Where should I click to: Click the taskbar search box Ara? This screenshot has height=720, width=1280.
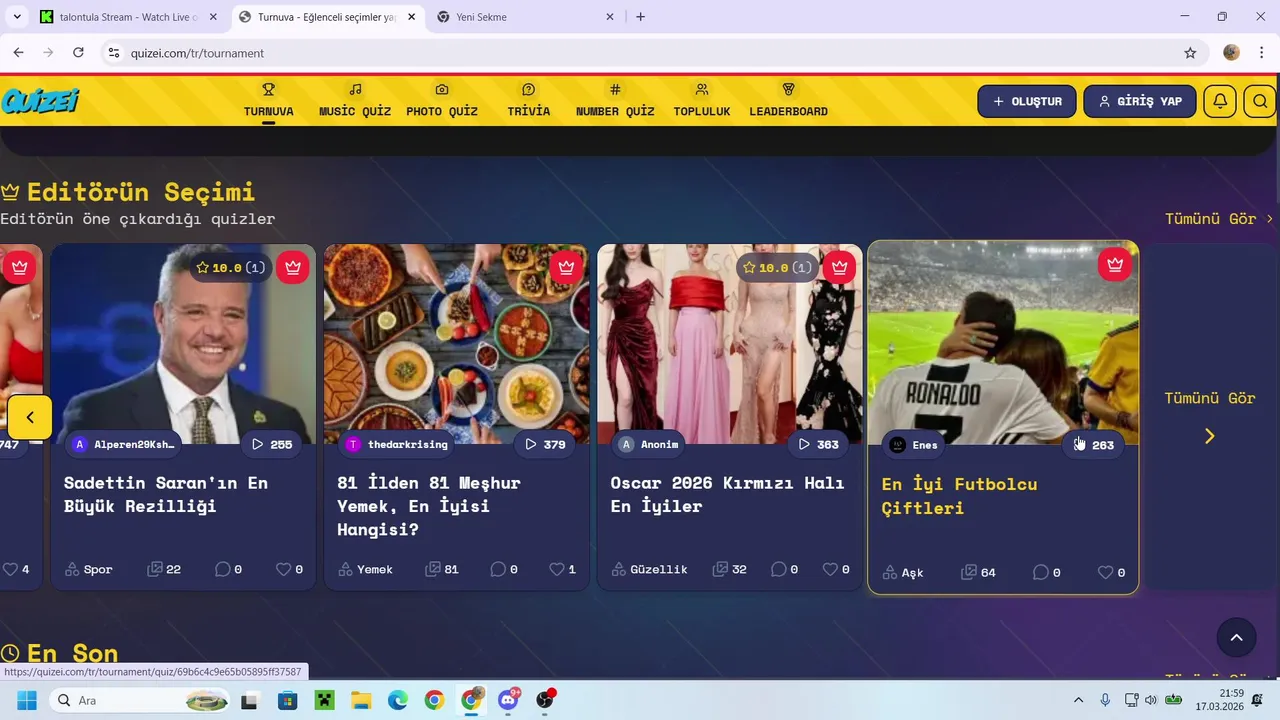click(x=140, y=700)
